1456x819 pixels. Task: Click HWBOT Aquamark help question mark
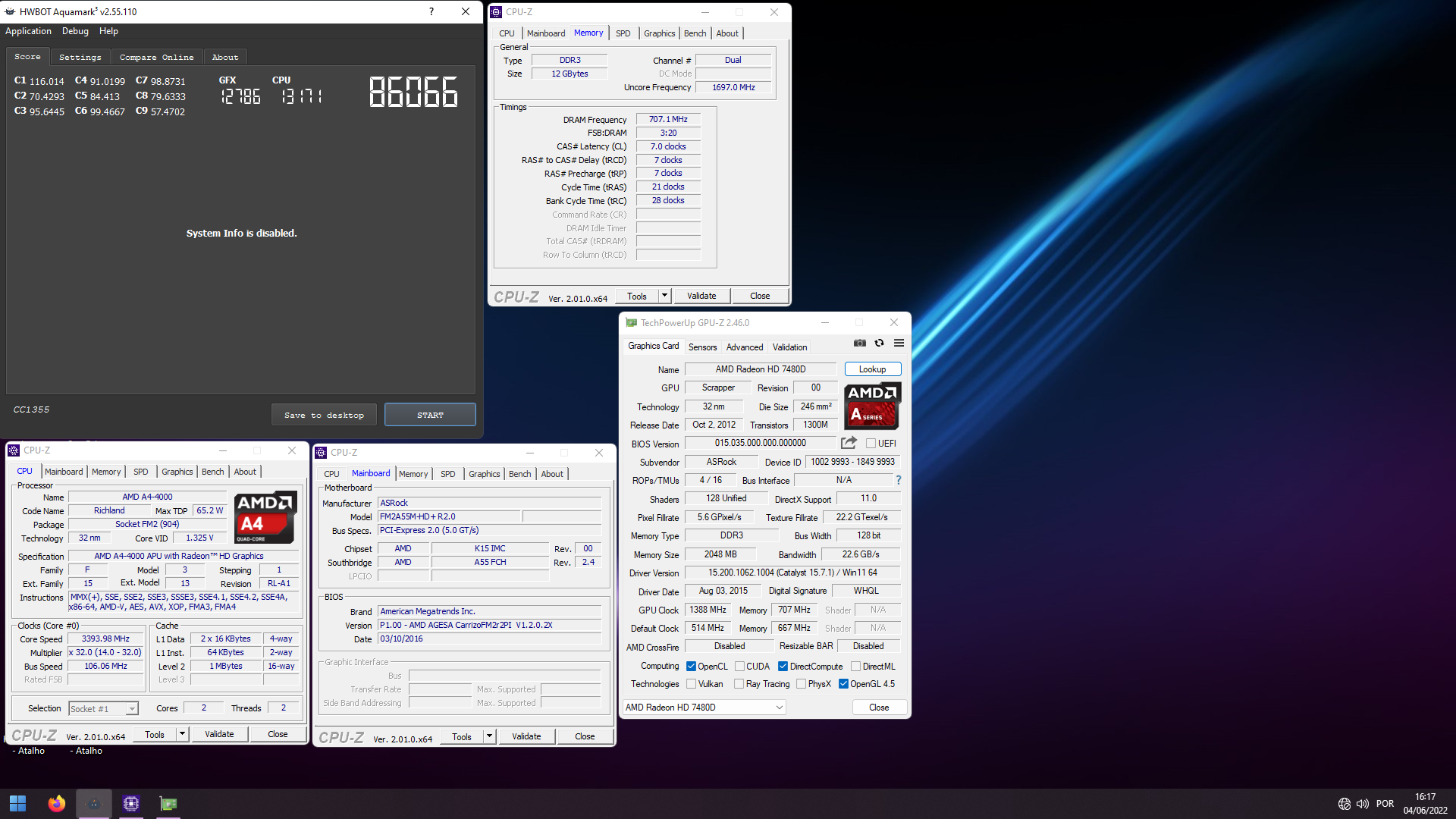(x=431, y=11)
